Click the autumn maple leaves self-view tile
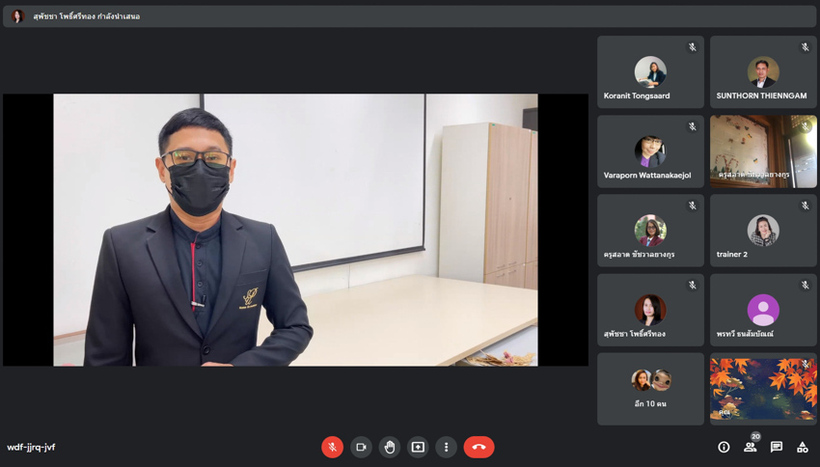The width and height of the screenshot is (820, 467). click(x=763, y=388)
